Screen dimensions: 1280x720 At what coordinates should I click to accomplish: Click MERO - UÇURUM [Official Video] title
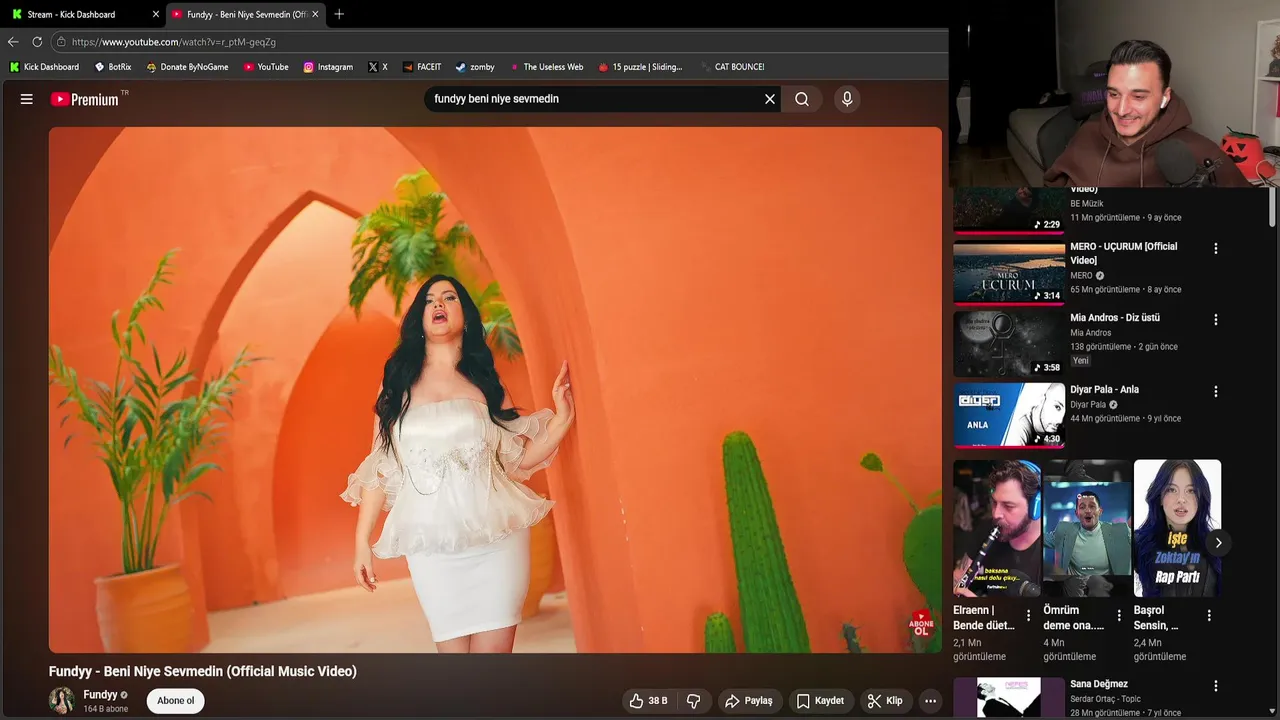tap(1124, 253)
